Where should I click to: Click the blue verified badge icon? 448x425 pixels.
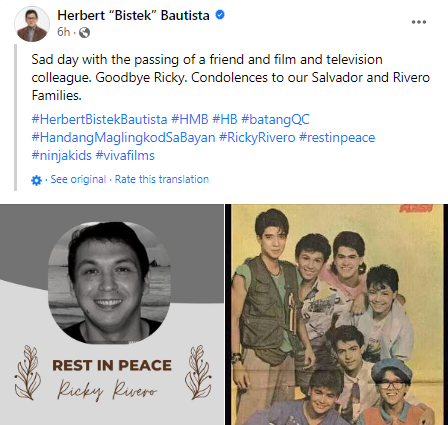(220, 15)
